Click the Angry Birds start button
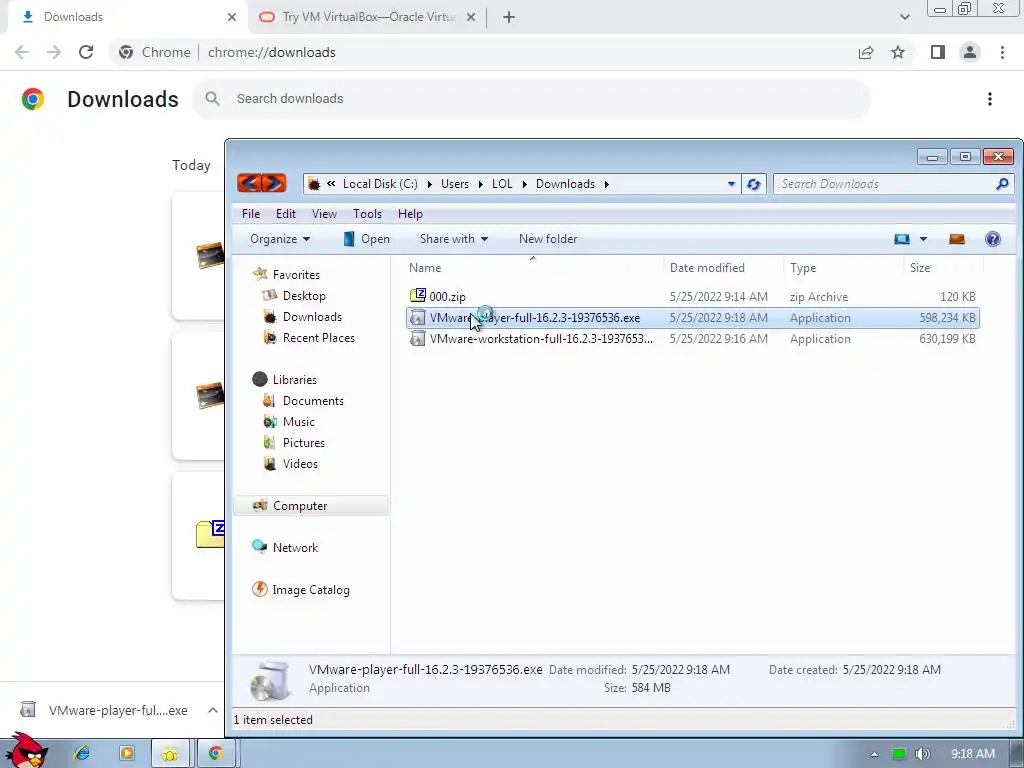Screen dimensions: 1024x768 coord(25,750)
